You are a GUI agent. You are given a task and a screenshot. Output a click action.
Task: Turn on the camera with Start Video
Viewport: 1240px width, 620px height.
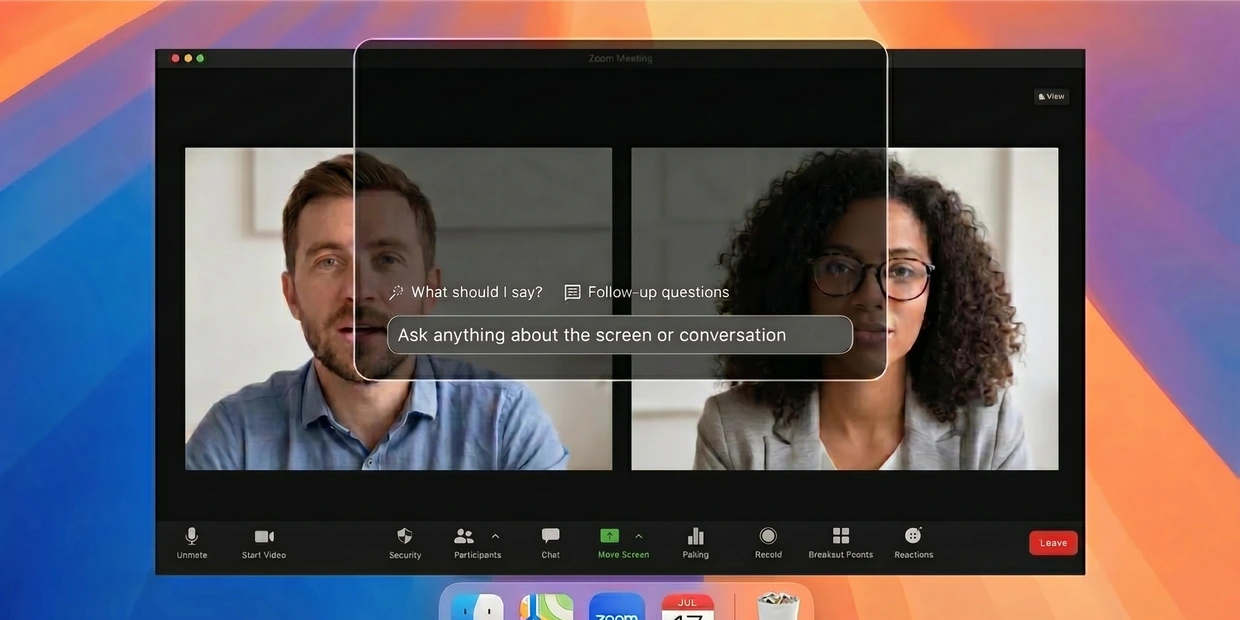click(x=264, y=543)
